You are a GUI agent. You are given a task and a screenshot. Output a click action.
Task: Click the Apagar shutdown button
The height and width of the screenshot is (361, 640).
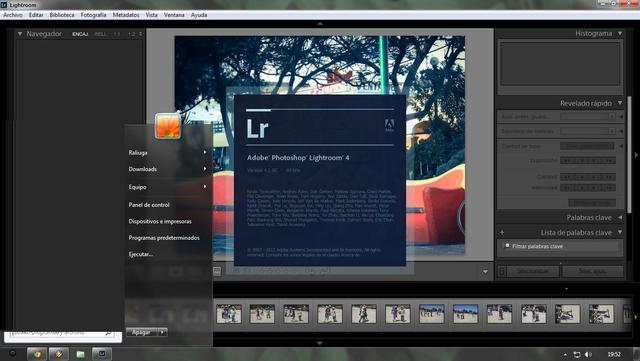pos(142,332)
